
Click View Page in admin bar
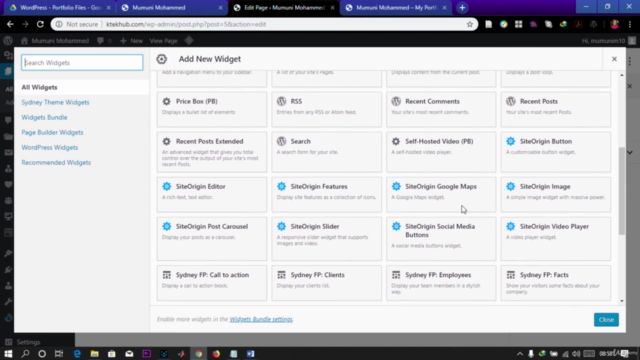point(163,41)
